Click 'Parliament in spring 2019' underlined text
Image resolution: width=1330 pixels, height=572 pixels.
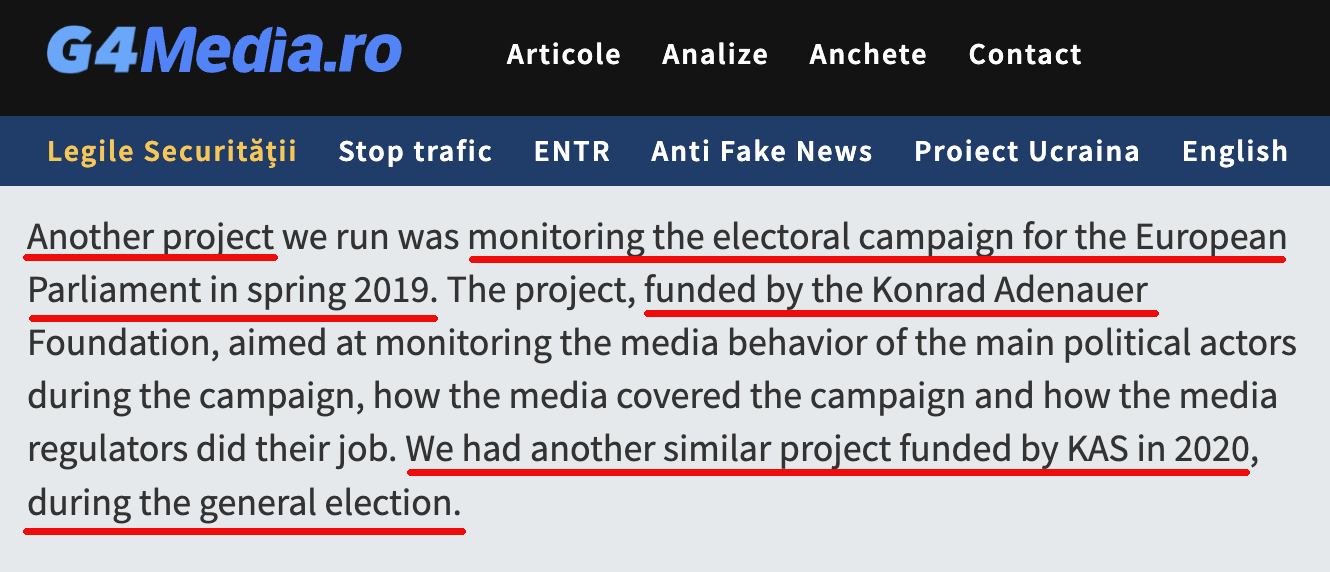pyautogui.click(x=232, y=290)
